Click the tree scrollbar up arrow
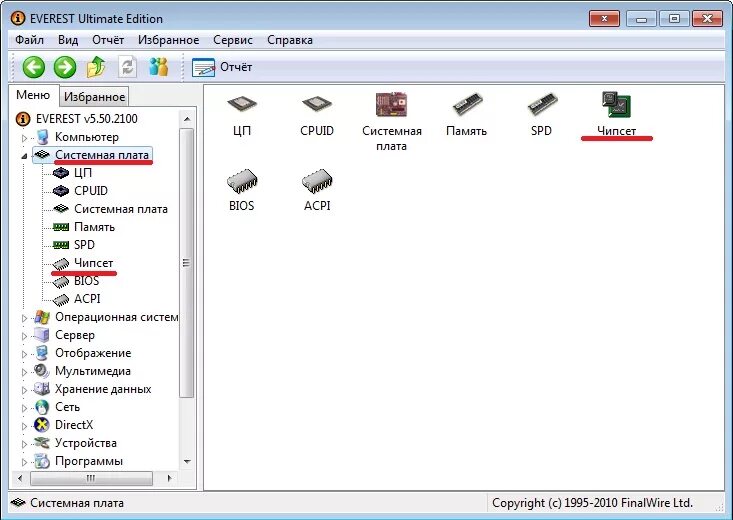The image size is (733, 520). pyautogui.click(x=187, y=119)
